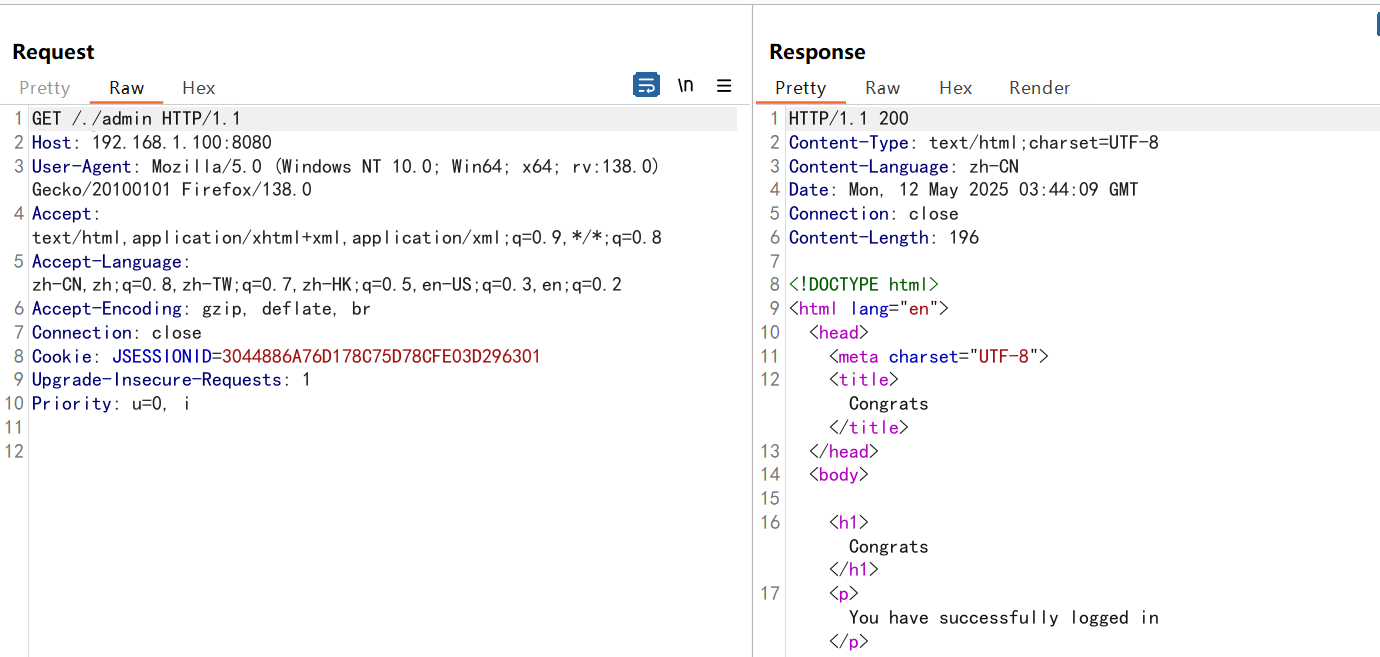Place cursor on empty request line 12
Image resolution: width=1380 pixels, height=657 pixels.
pyautogui.click(x=384, y=452)
